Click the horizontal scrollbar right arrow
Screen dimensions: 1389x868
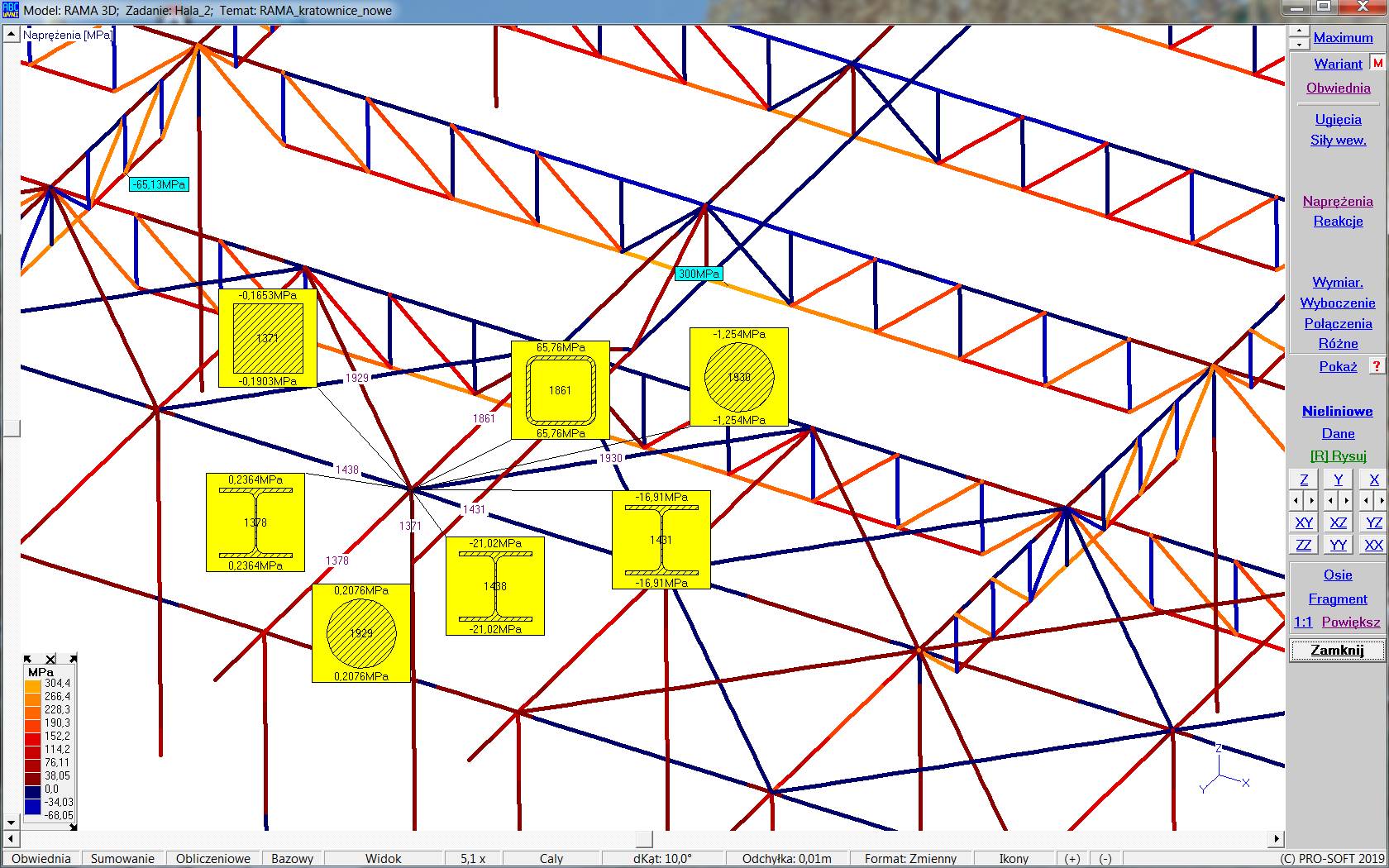coord(1277,839)
